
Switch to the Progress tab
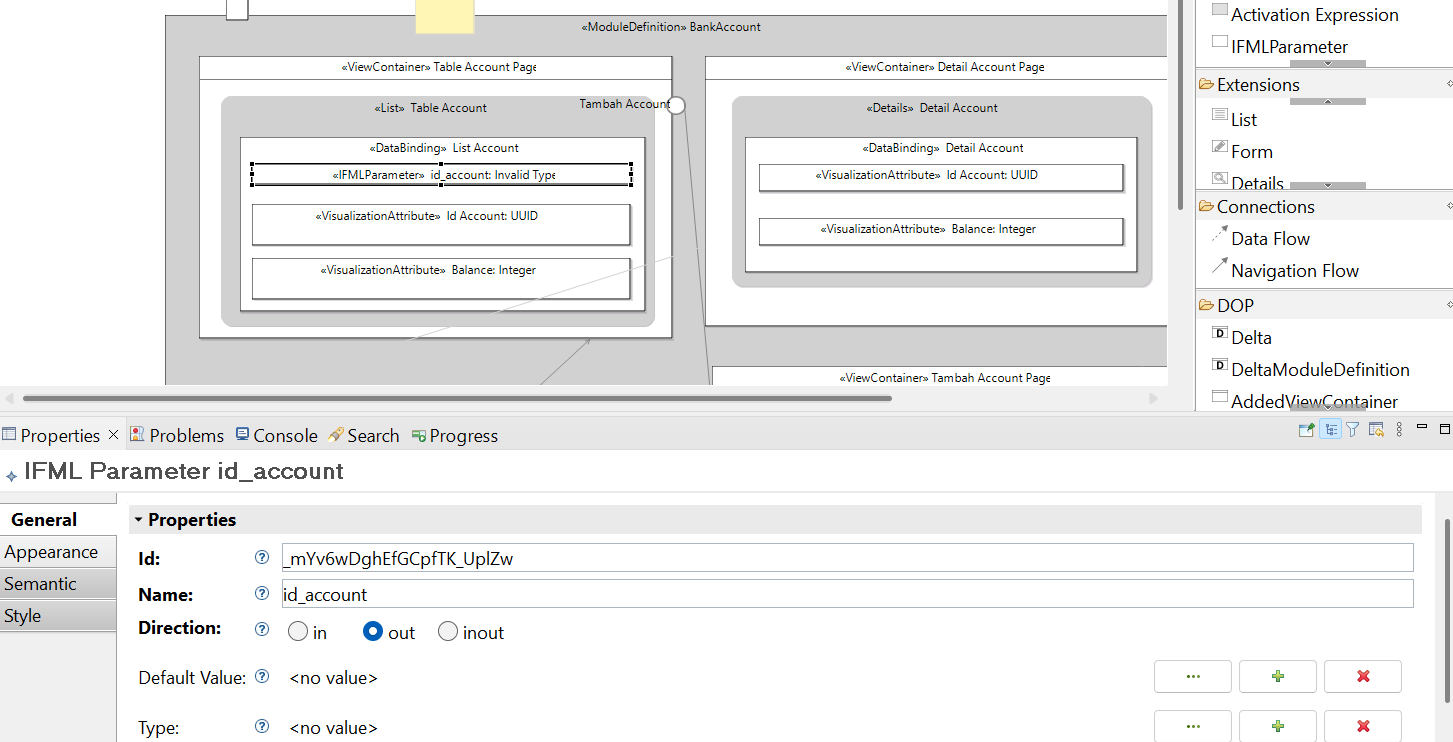click(x=455, y=435)
